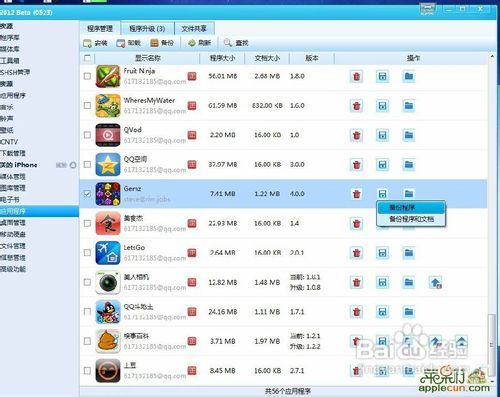Image resolution: width=500 pixels, height=397 pixels.
Task: Uncheck the Gems row checkbox
Action: tap(87, 194)
